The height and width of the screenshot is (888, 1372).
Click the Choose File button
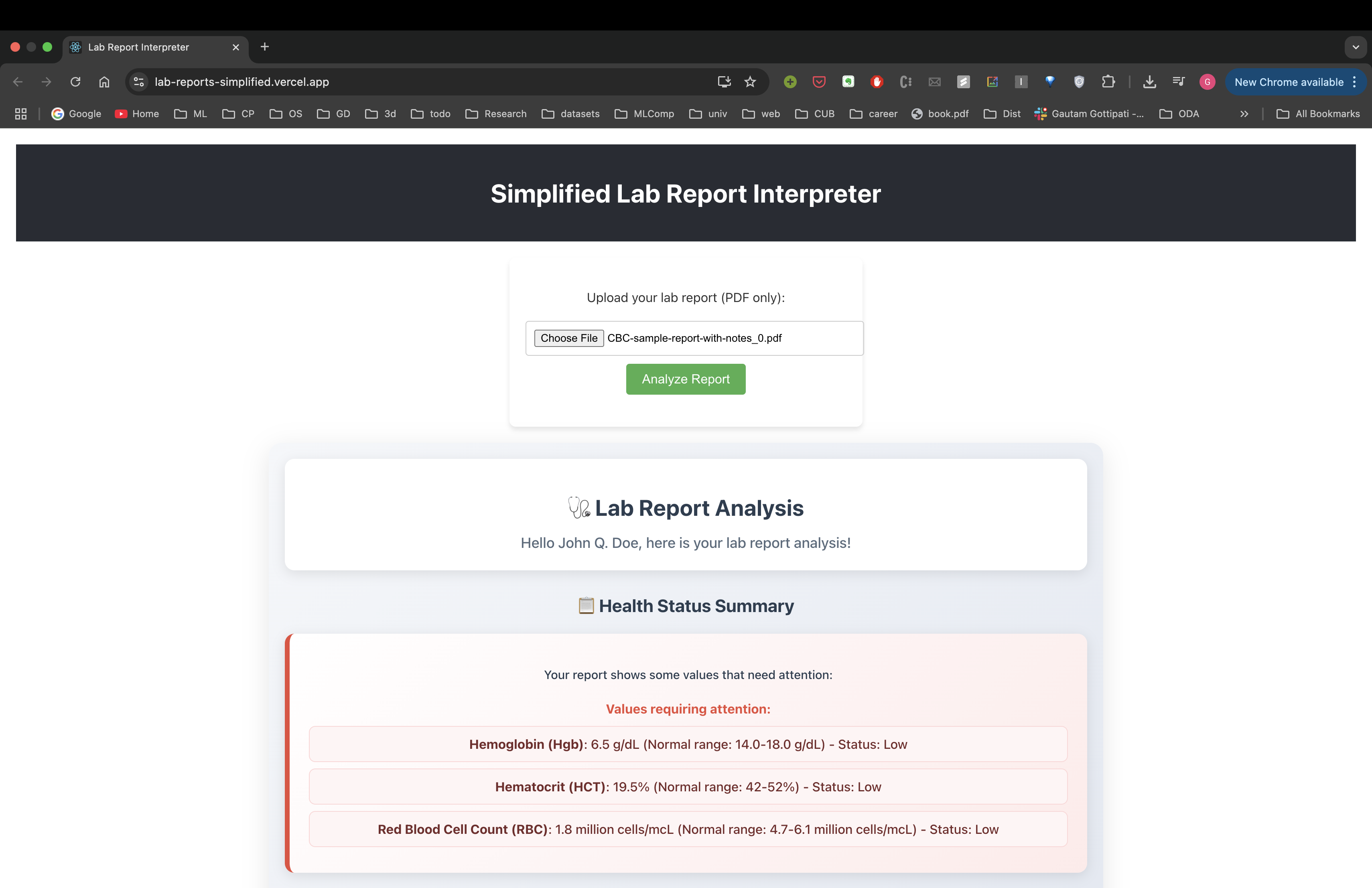(x=568, y=338)
